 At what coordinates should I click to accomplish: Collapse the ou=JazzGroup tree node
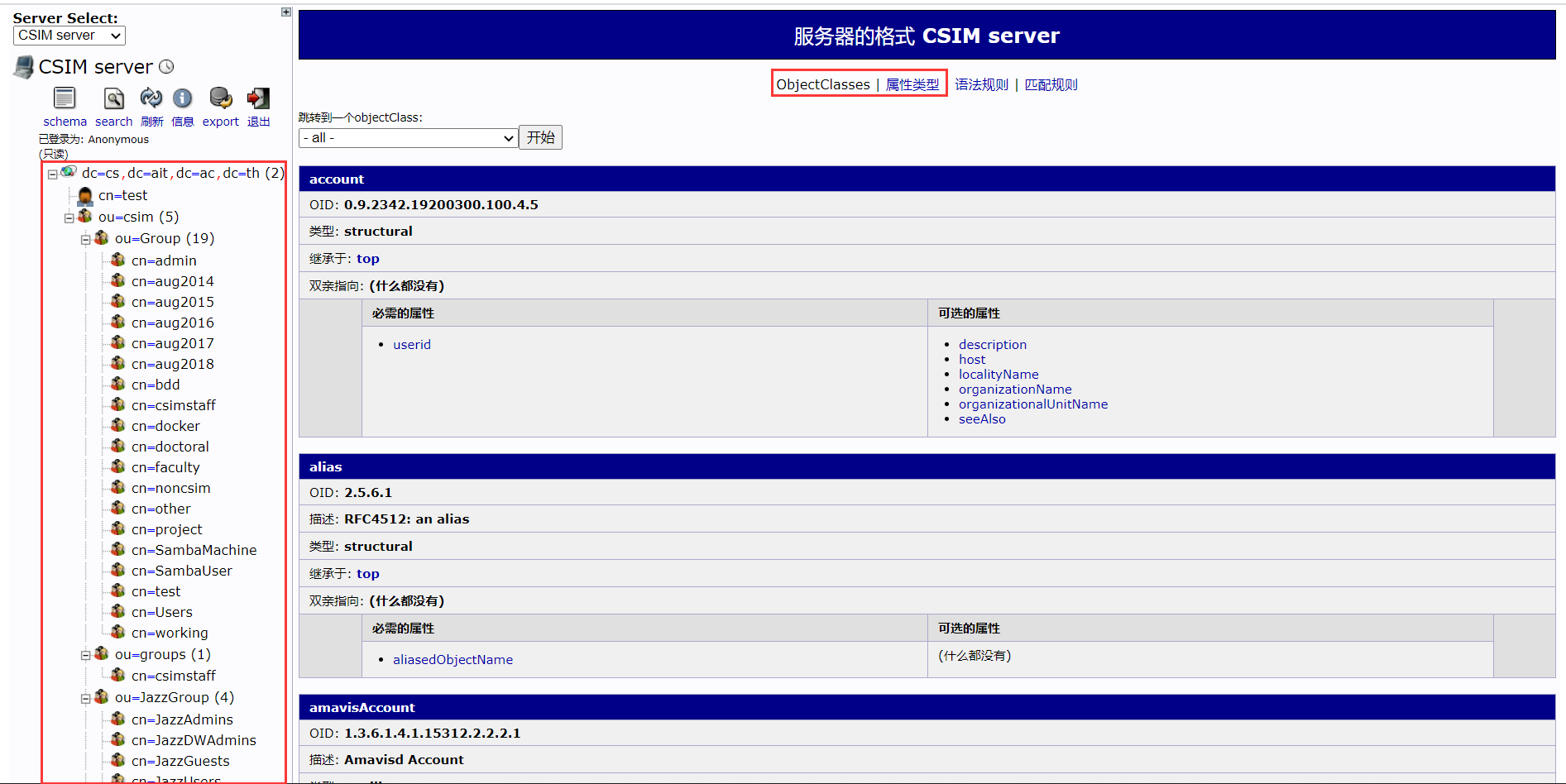click(85, 699)
